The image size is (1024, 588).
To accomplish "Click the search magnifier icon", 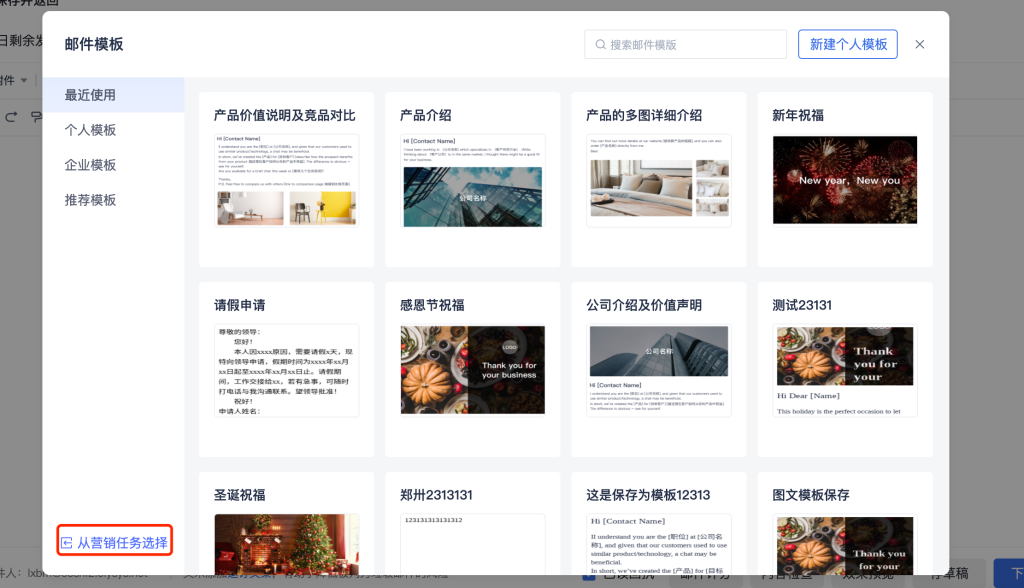I will 600,44.
